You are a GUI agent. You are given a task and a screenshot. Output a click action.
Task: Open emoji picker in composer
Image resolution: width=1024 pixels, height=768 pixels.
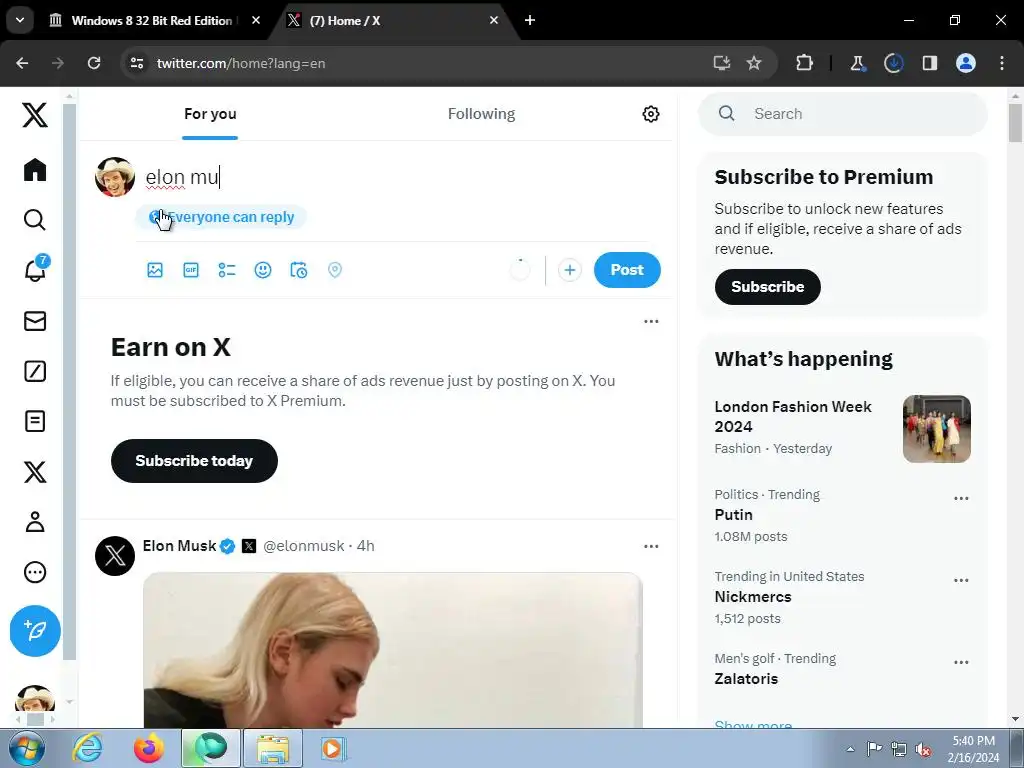tap(263, 270)
